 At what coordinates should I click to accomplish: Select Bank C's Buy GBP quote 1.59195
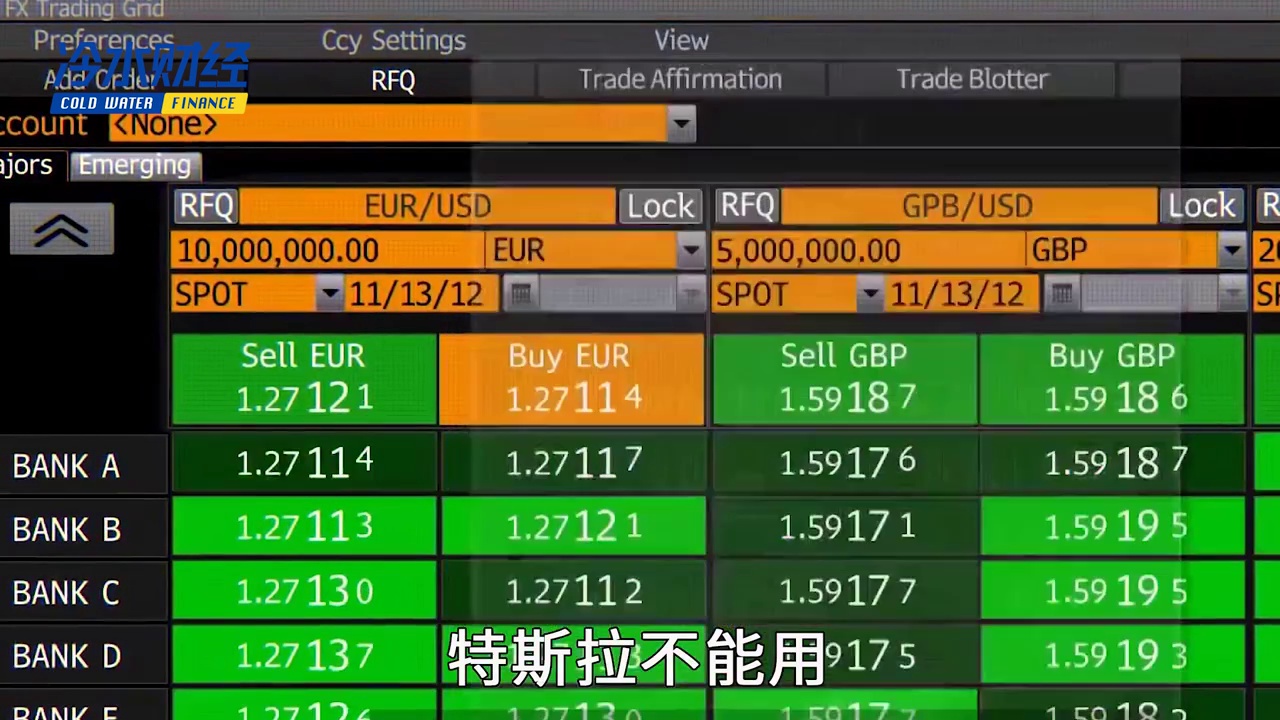[1113, 591]
